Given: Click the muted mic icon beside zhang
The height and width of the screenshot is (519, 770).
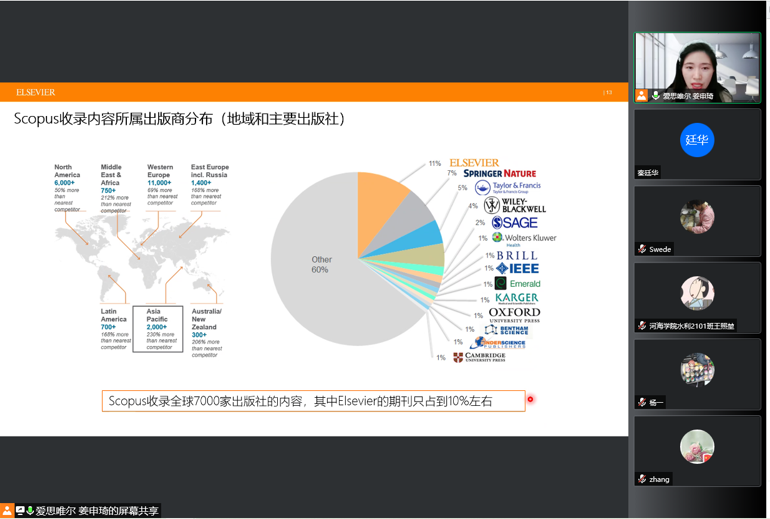Looking at the screenshot, I should (642, 479).
